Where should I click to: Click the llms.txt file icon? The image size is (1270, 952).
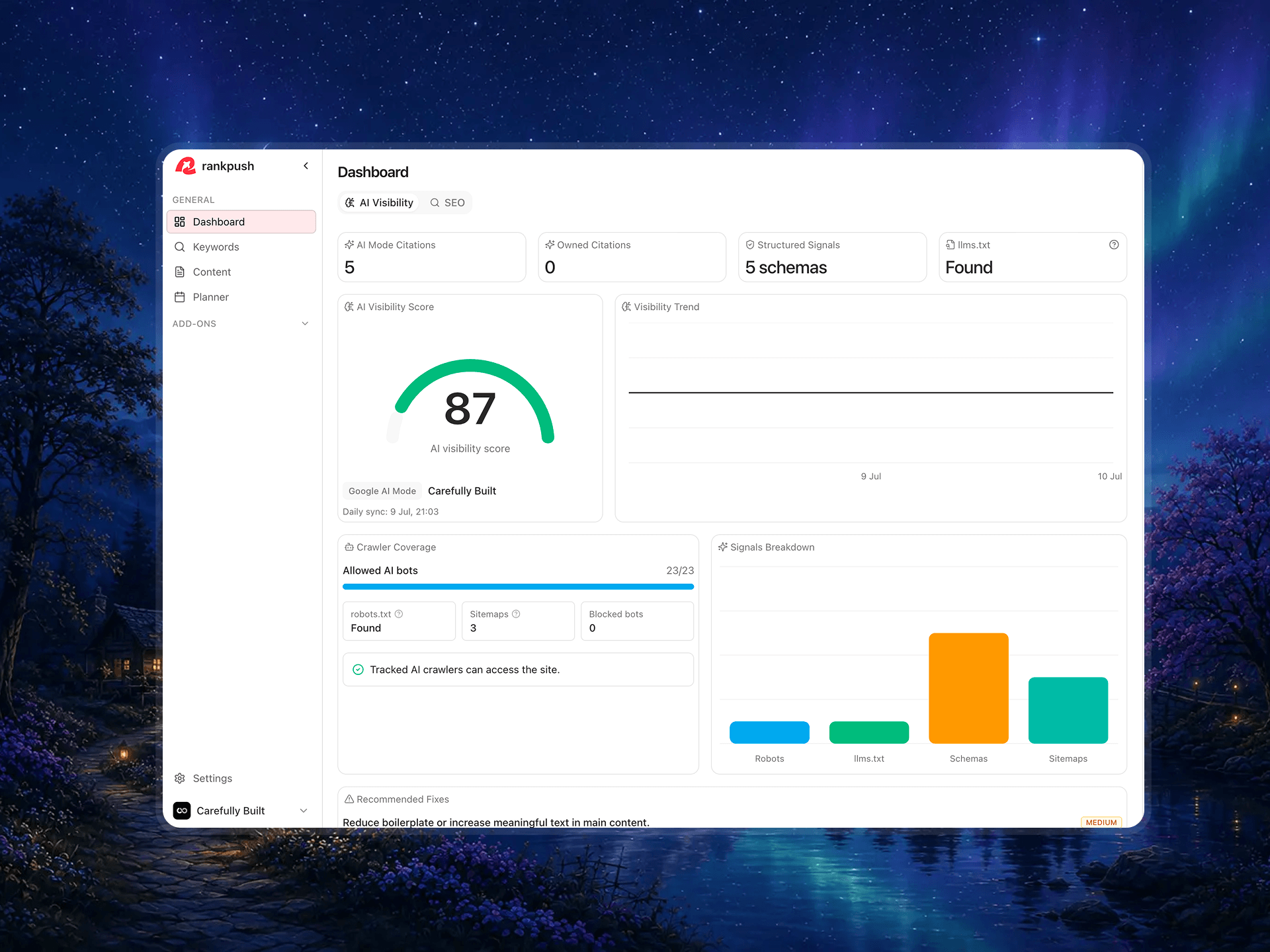[x=951, y=245]
